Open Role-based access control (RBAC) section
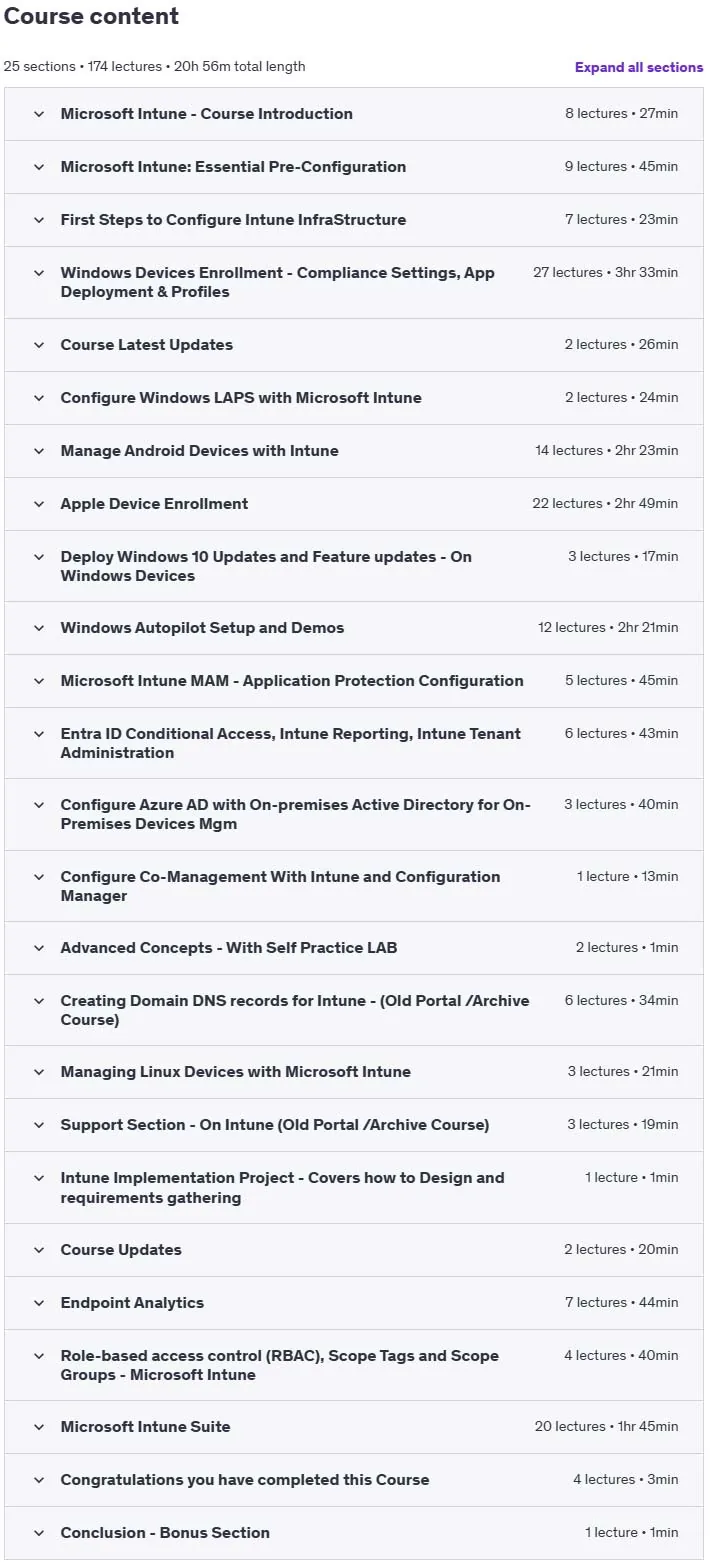 click(x=354, y=1365)
